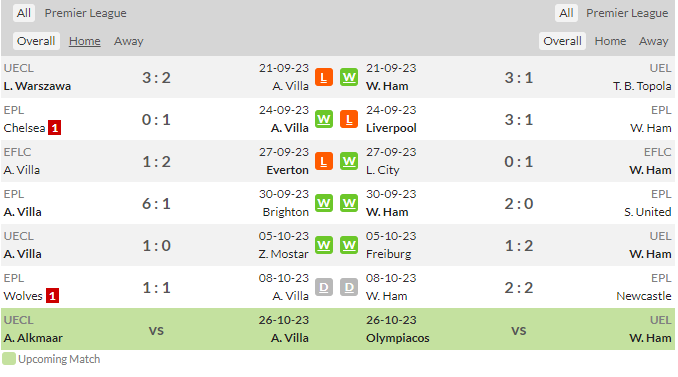The image size is (678, 377).
Task: Open the 6 : 1 A. Villa score
Action: [156, 203]
